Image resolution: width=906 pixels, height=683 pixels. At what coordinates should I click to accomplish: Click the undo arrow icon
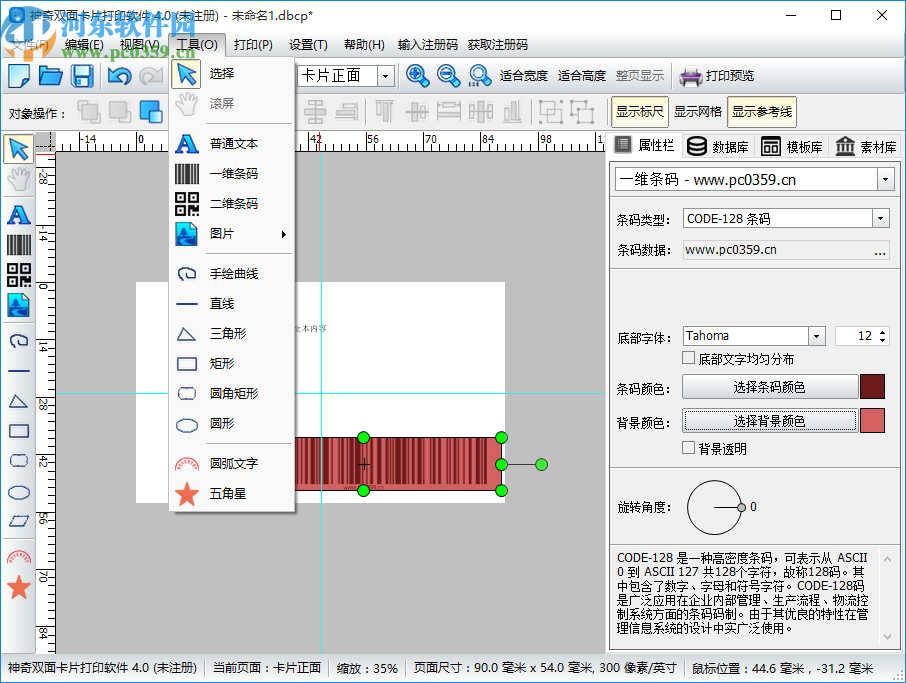pyautogui.click(x=119, y=76)
